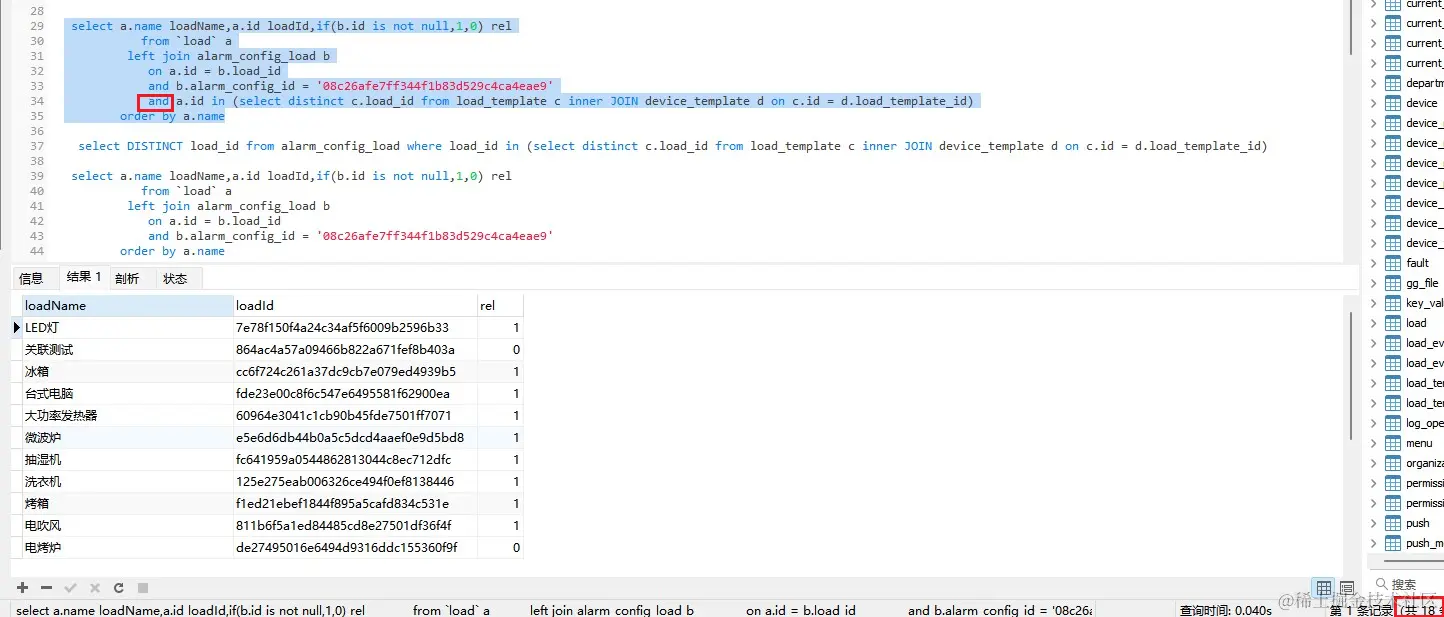This screenshot has height=617, width=1444.
Task: Expand the menu table node
Action: click(x=1373, y=443)
